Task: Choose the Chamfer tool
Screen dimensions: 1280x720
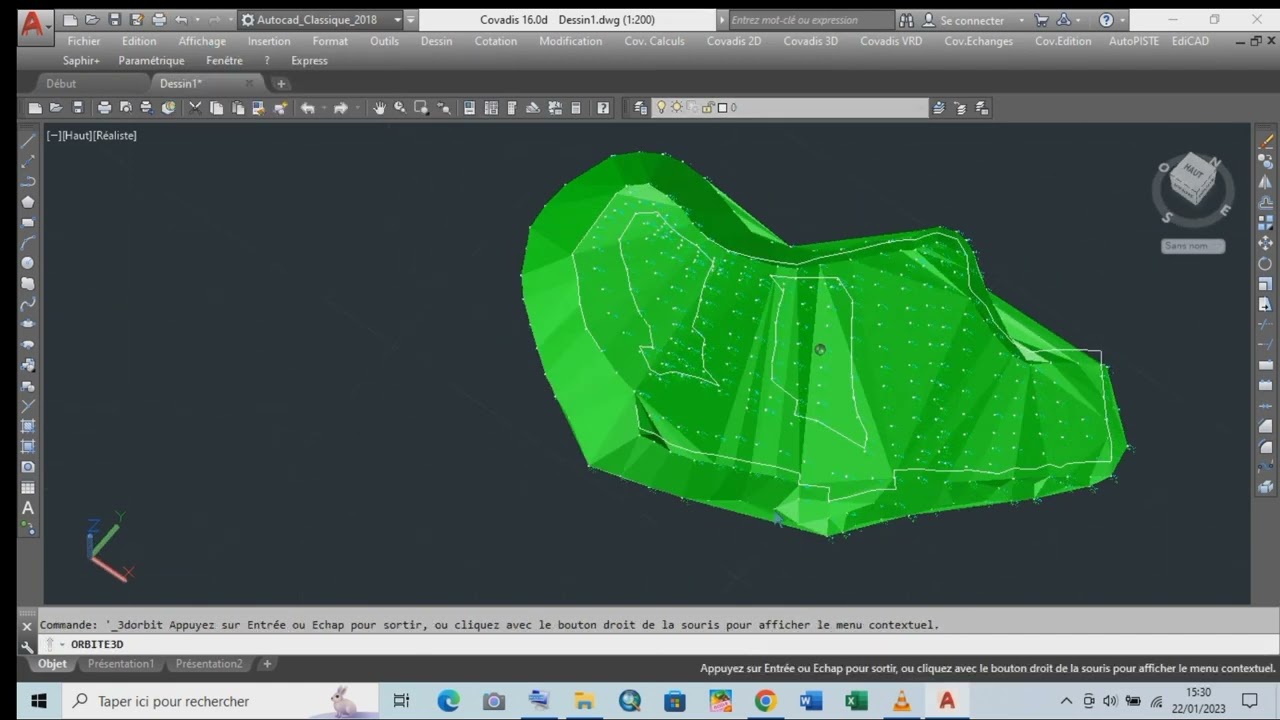Action: tap(1266, 426)
